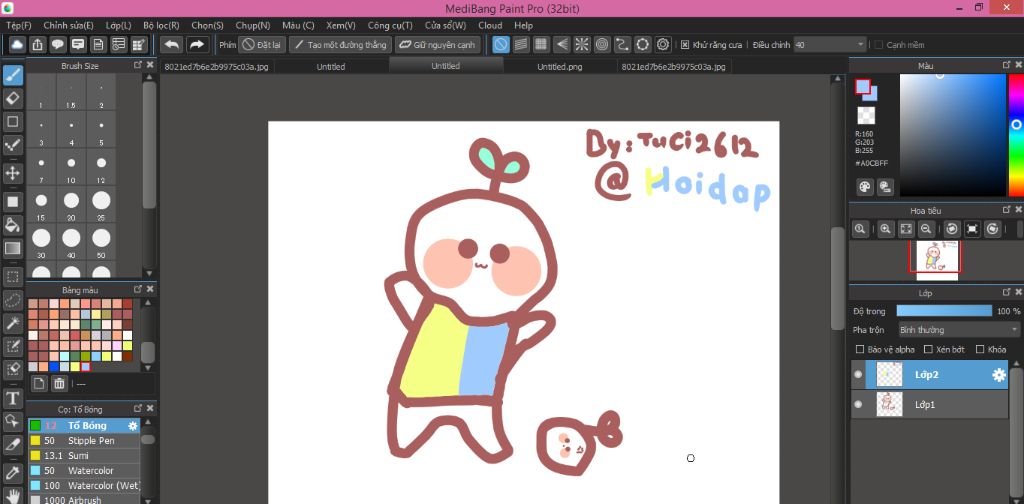Image resolution: width=1024 pixels, height=504 pixels.
Task: Select the Stipple Pen brush
Action: pos(84,441)
